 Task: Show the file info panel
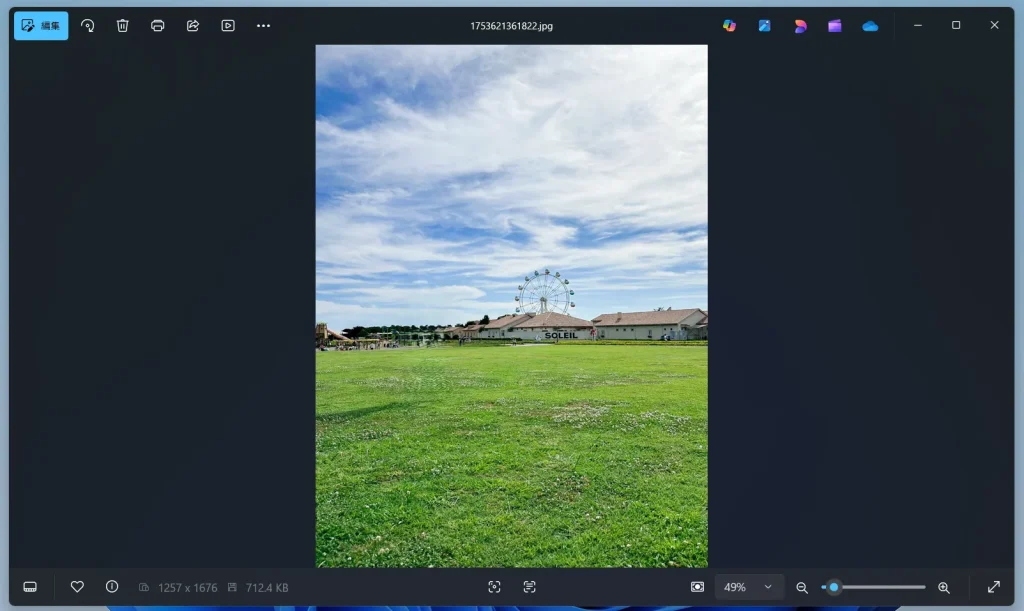pyautogui.click(x=112, y=587)
